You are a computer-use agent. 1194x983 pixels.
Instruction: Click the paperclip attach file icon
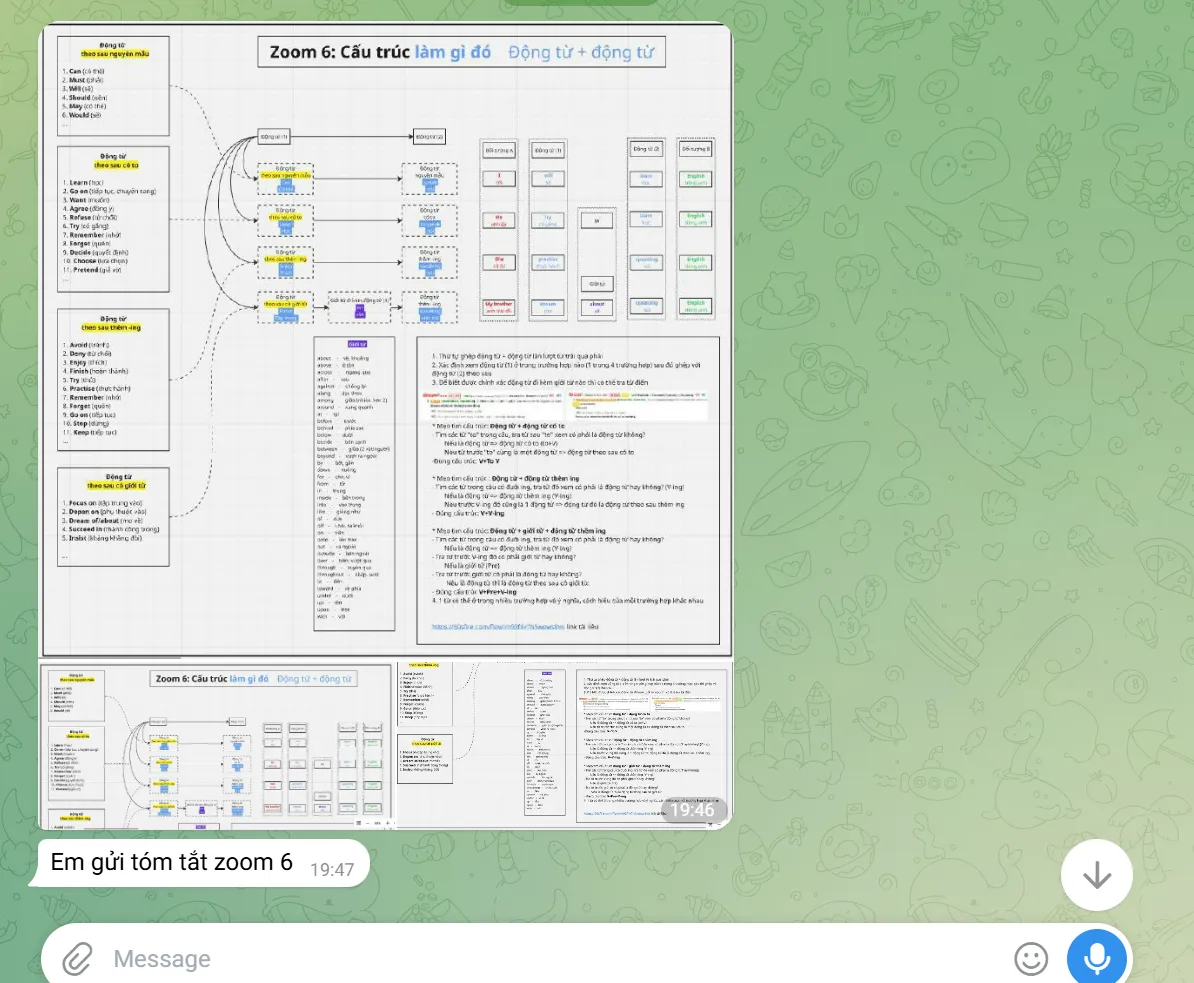(x=77, y=959)
